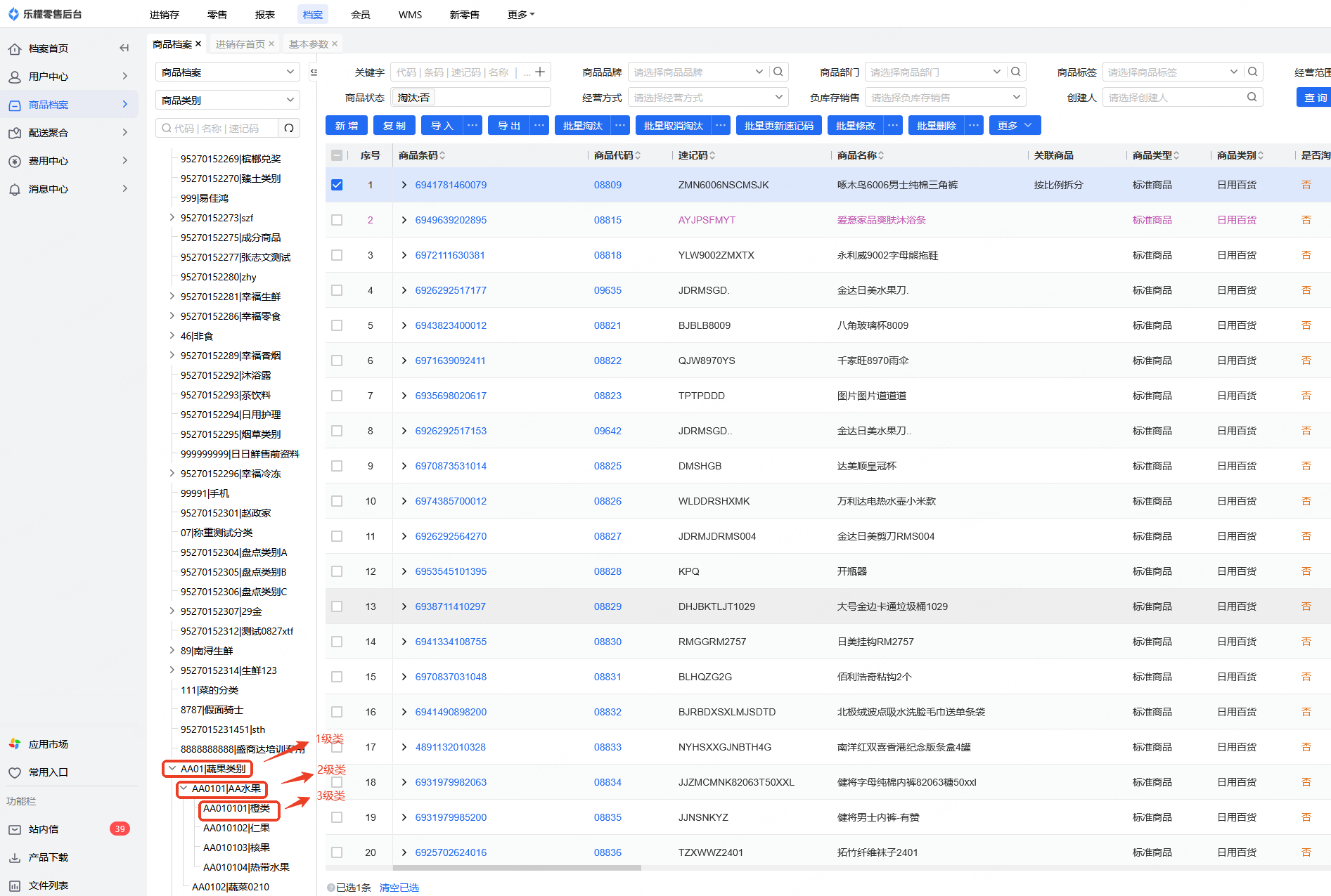Image resolution: width=1331 pixels, height=896 pixels.
Task: Click the 商品品牌 search magnifier icon
Action: 778,72
